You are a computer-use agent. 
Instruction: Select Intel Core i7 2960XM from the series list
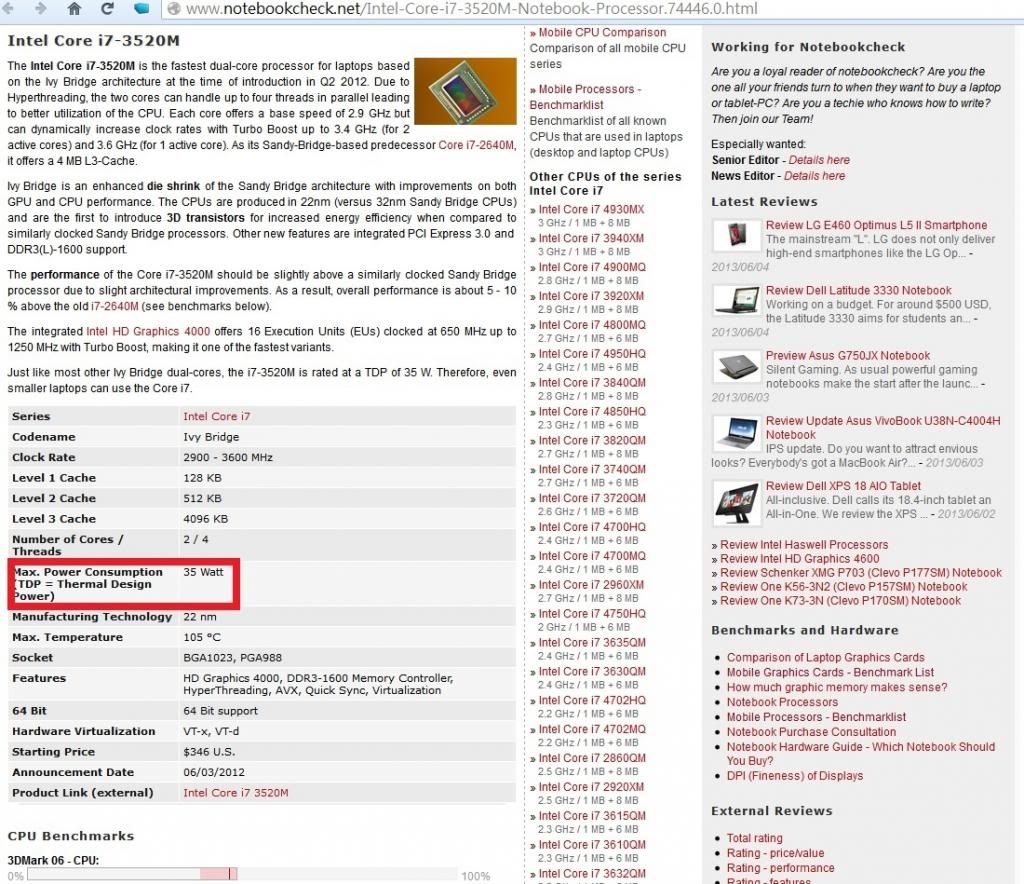[591, 585]
